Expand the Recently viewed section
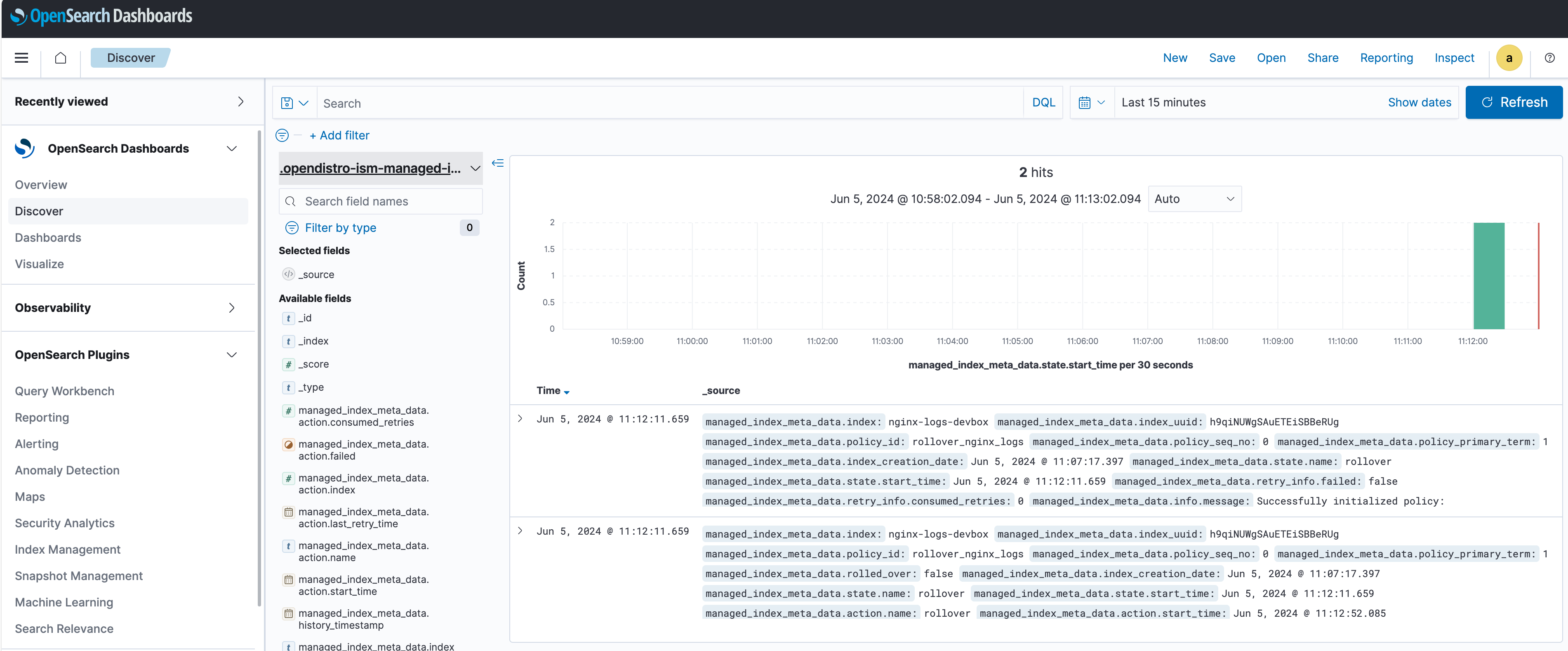Screen dimensions: 1568x651 point(240,102)
